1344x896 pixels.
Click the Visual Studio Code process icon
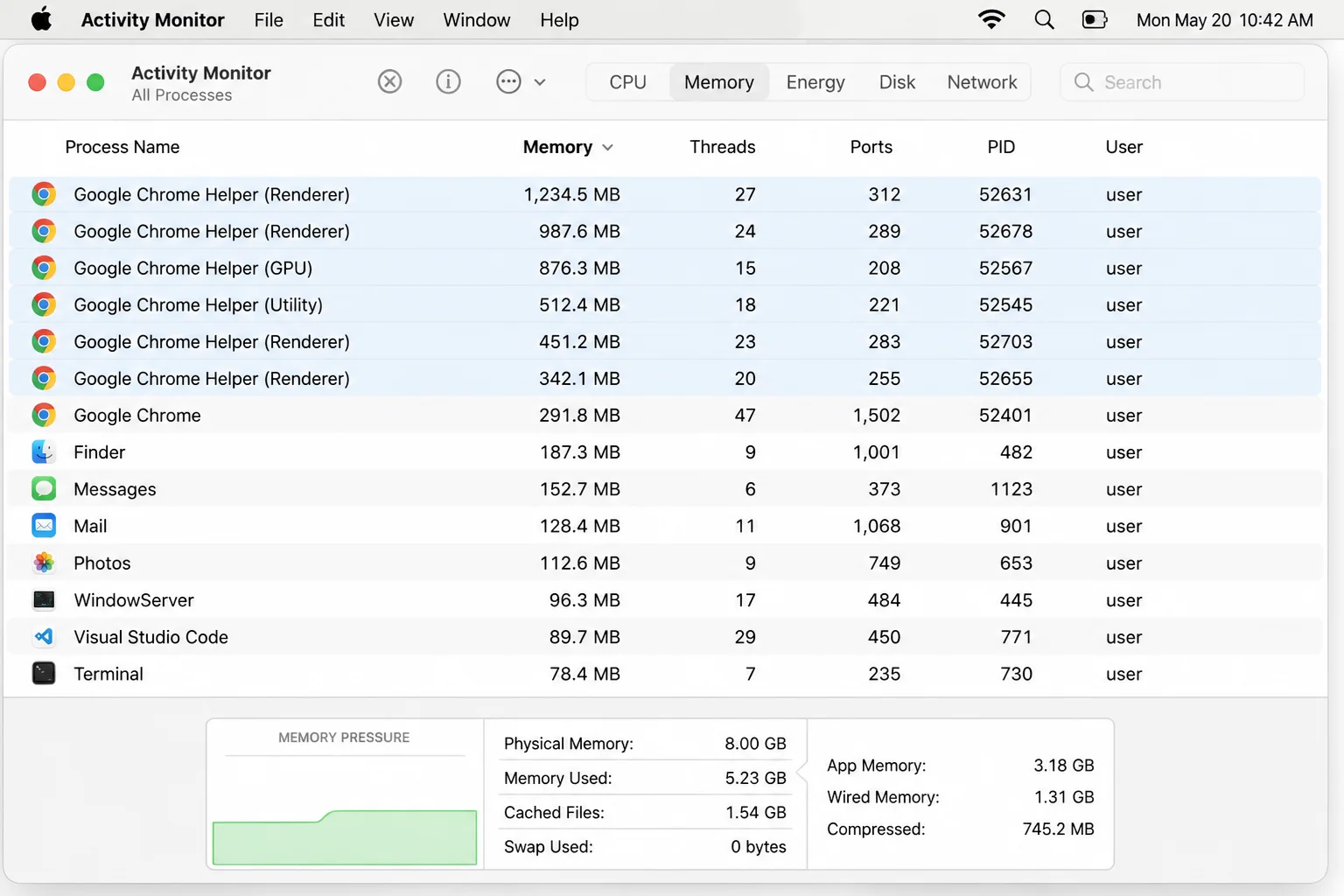coord(44,636)
